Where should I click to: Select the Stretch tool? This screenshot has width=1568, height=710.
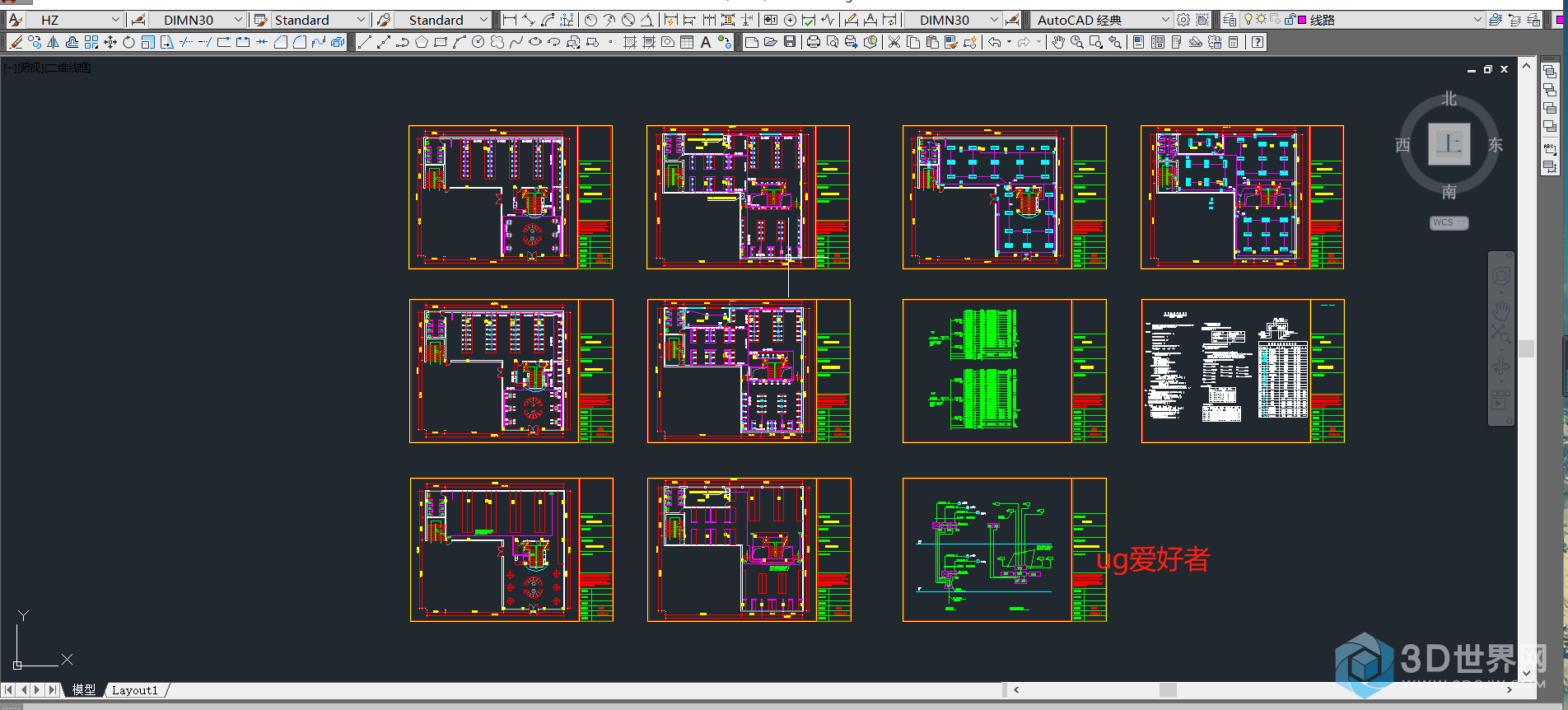click(x=167, y=42)
